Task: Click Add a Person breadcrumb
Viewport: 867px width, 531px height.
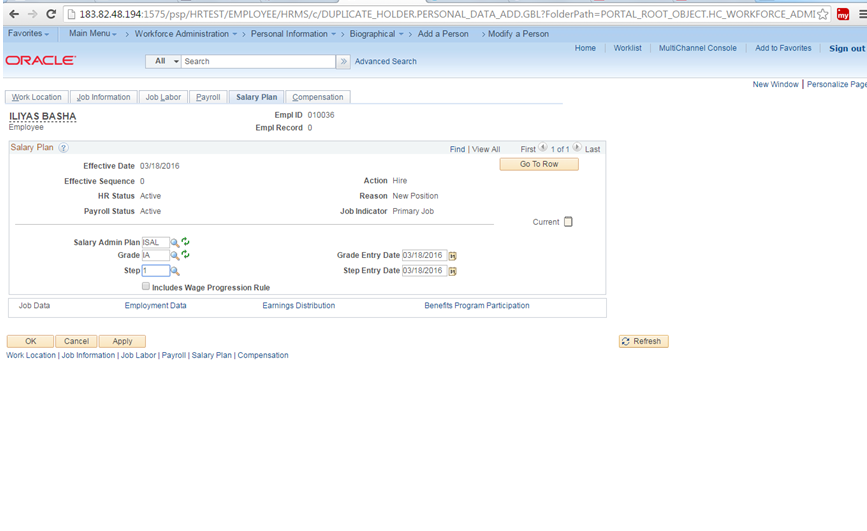Action: (x=443, y=34)
